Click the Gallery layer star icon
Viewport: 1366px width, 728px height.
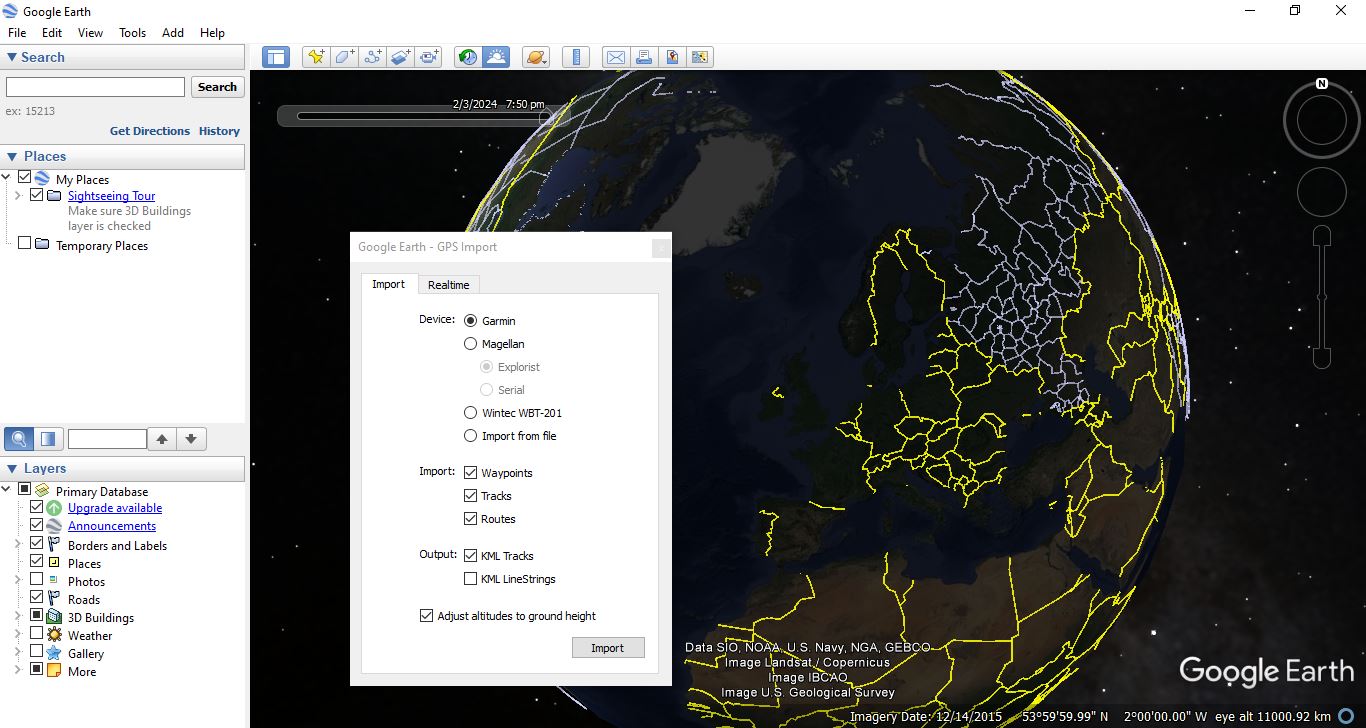point(54,653)
